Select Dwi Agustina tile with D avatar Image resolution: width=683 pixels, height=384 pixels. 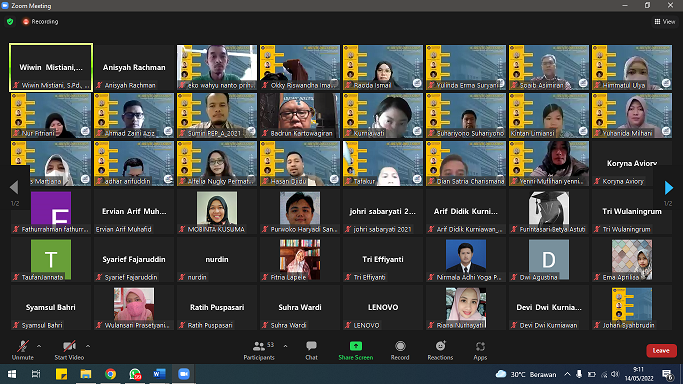pos(549,259)
